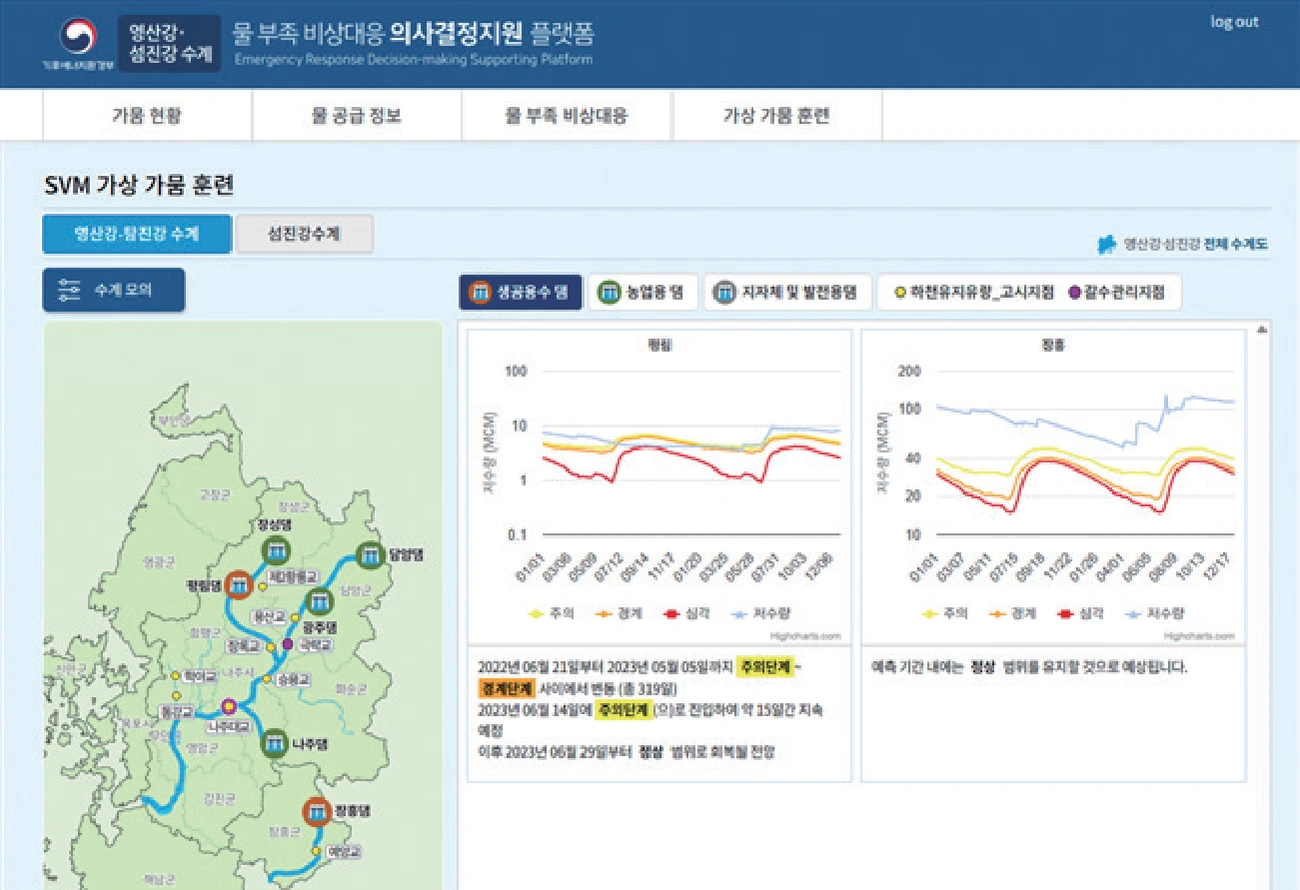The height and width of the screenshot is (890, 1300).
Task: Toggle the 경계 series in the 평림 chart legend
Action: pos(617,614)
